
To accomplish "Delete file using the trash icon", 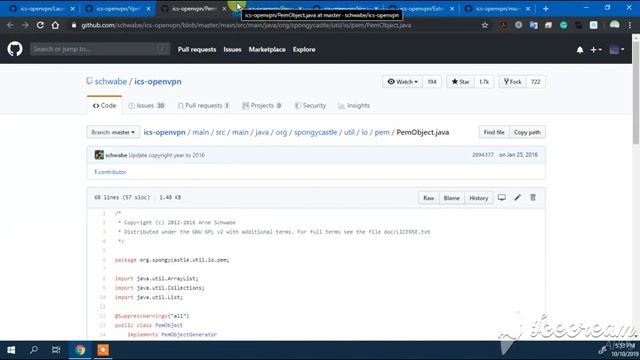I will point(533,198).
